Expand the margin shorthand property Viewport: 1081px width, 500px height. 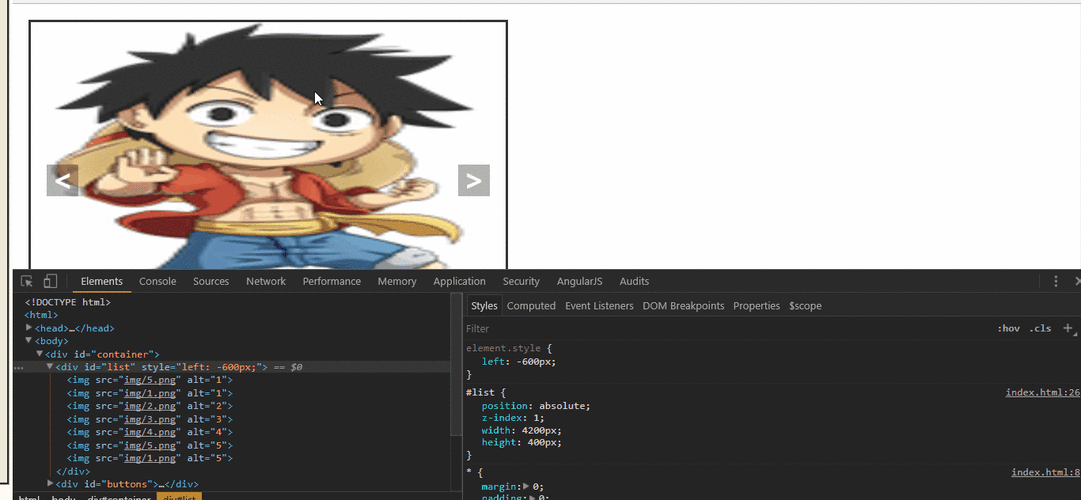coord(527,487)
